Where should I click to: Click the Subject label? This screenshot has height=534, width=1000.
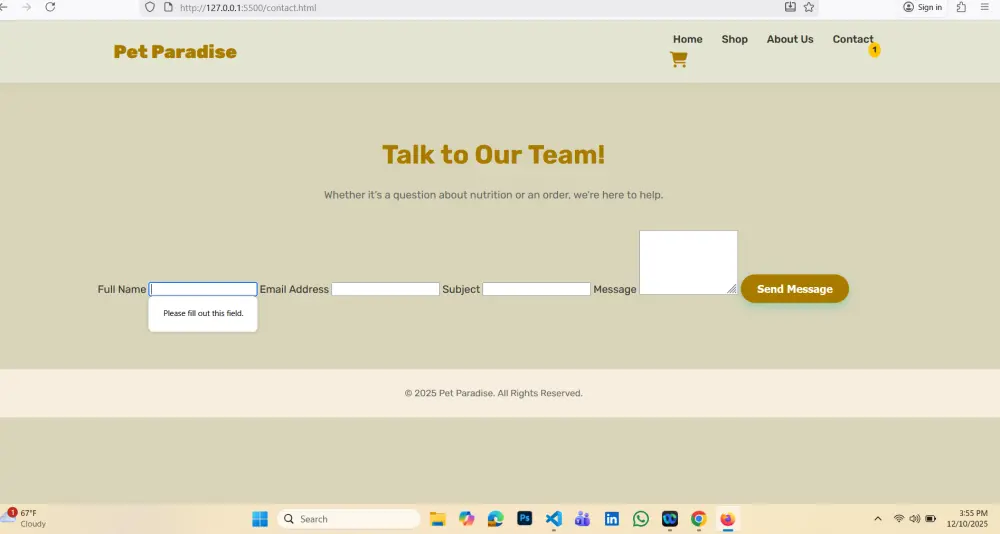[x=460, y=289]
